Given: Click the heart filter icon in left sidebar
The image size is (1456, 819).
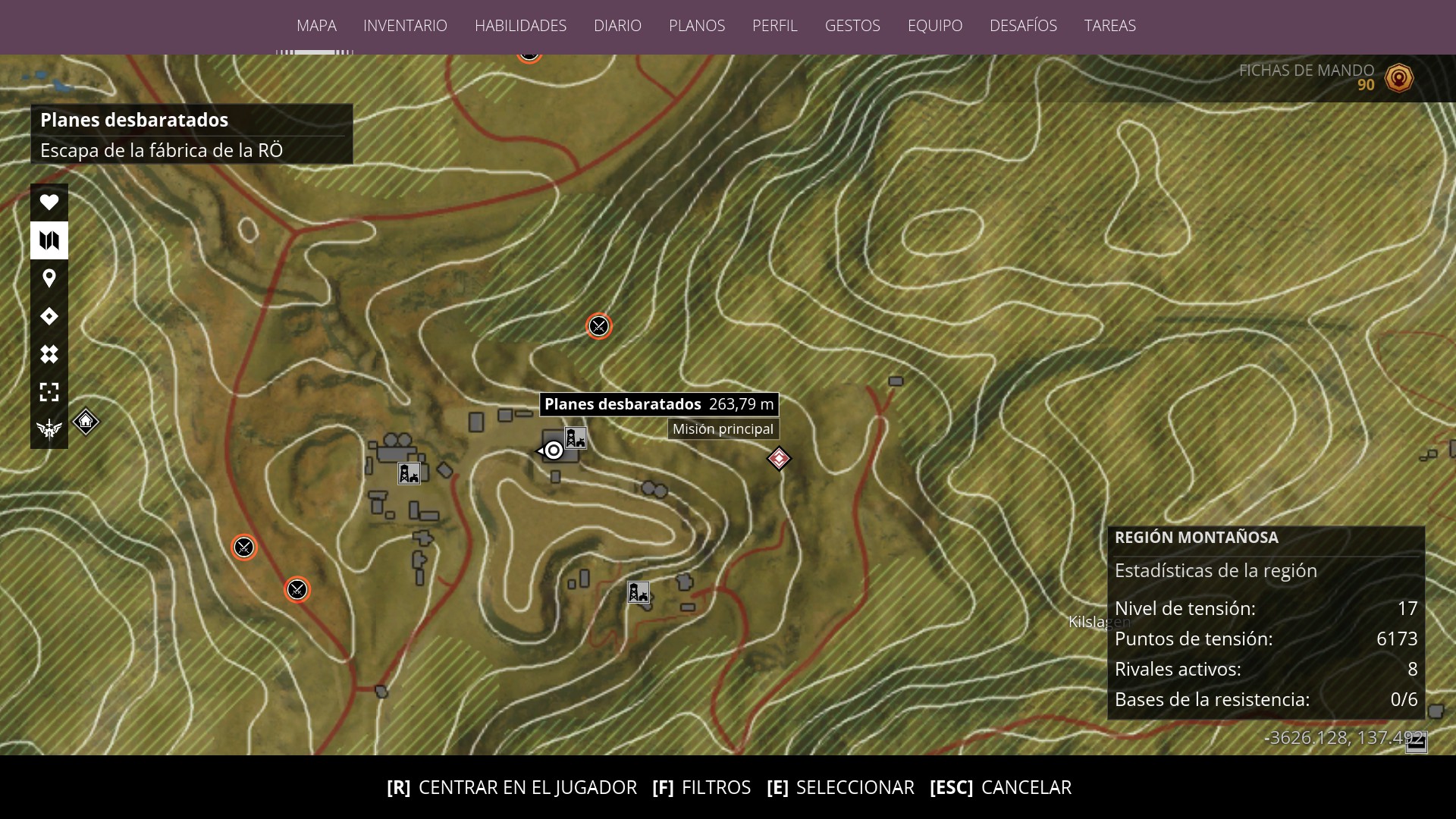Looking at the screenshot, I should click(49, 202).
